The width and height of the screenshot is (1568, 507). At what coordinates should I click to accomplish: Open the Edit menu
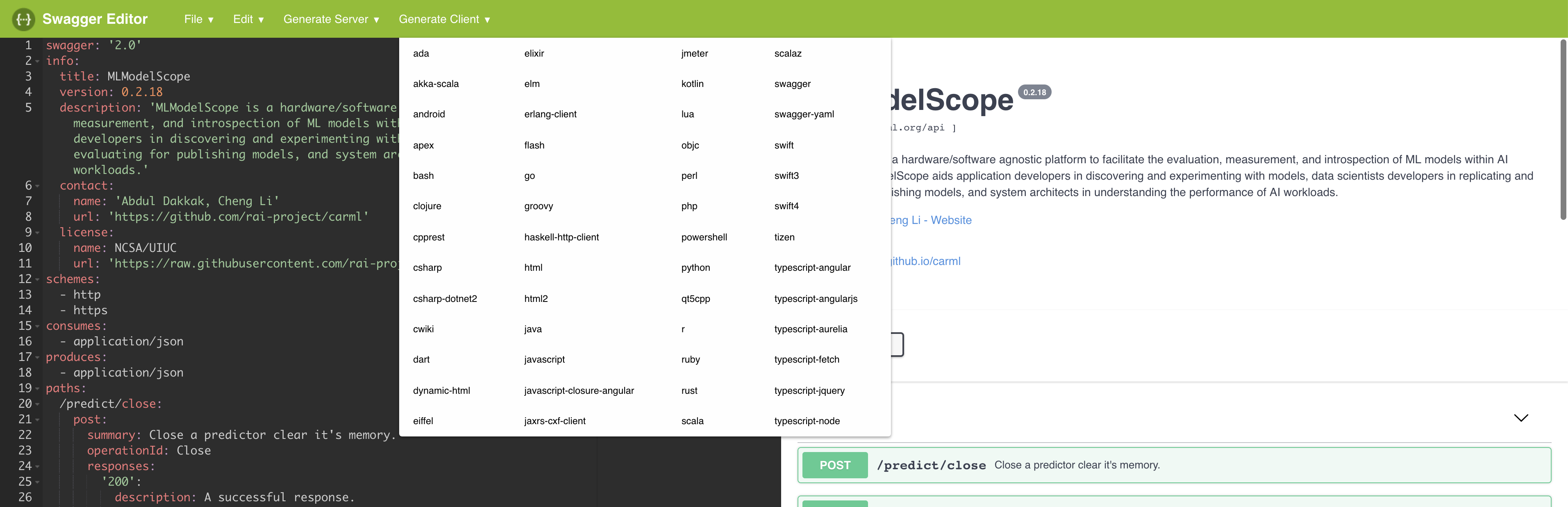coord(248,20)
